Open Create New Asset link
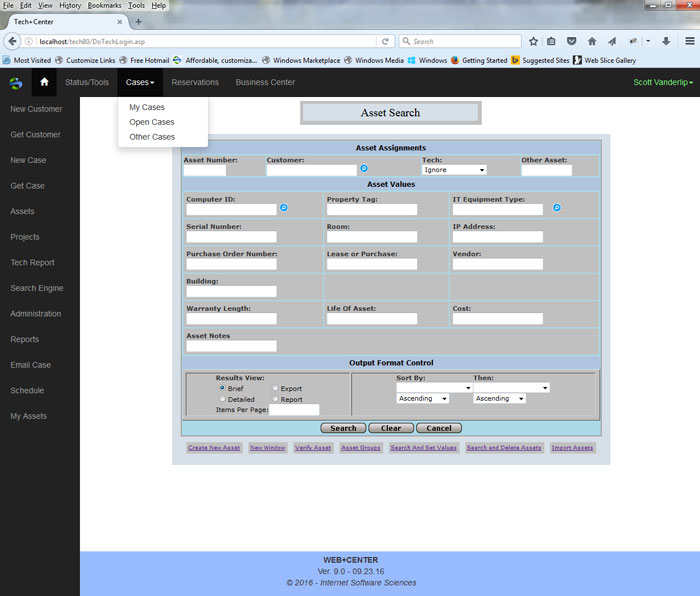The image size is (700, 596). [214, 447]
